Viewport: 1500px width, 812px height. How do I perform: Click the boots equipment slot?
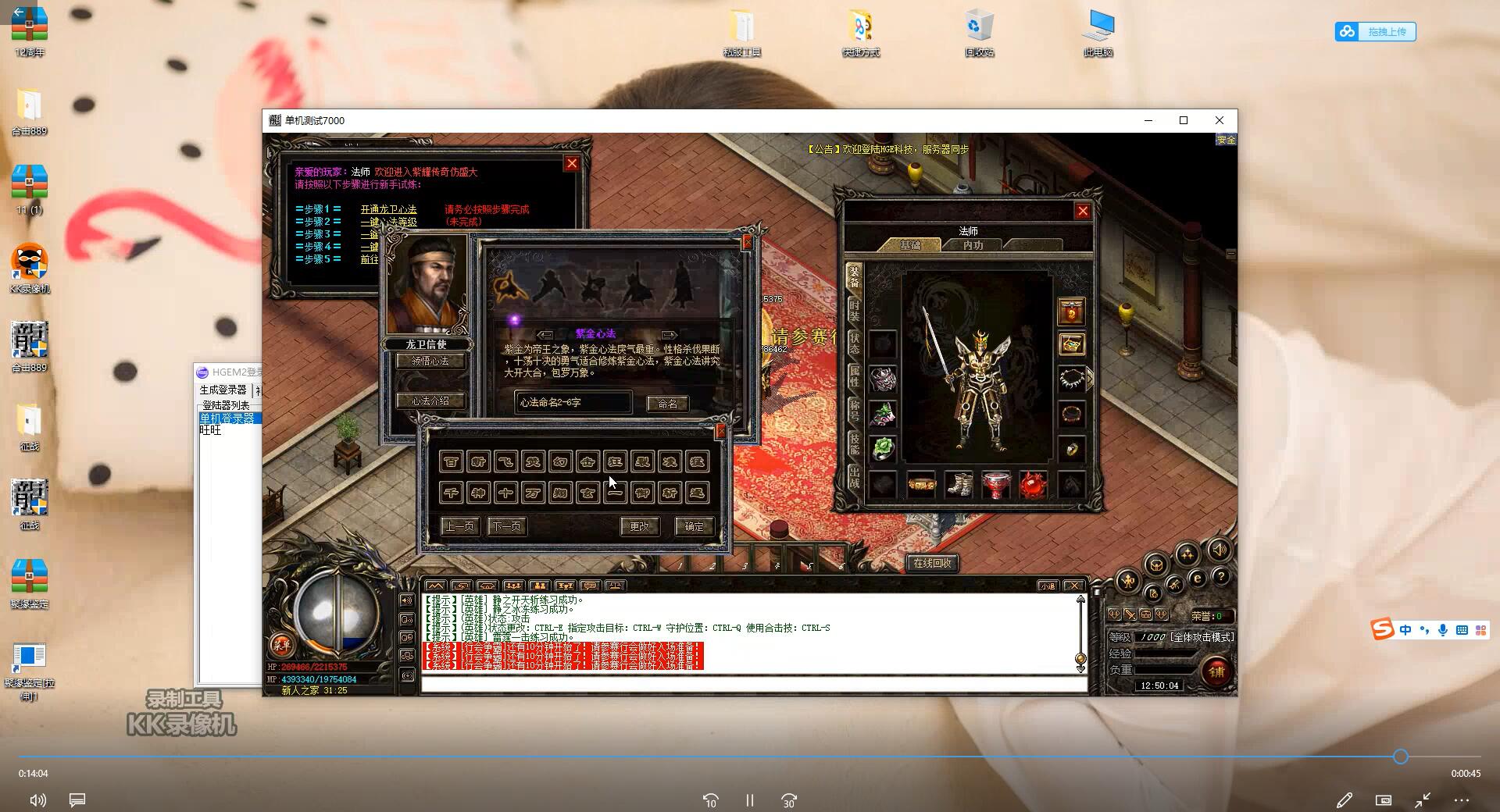[959, 484]
